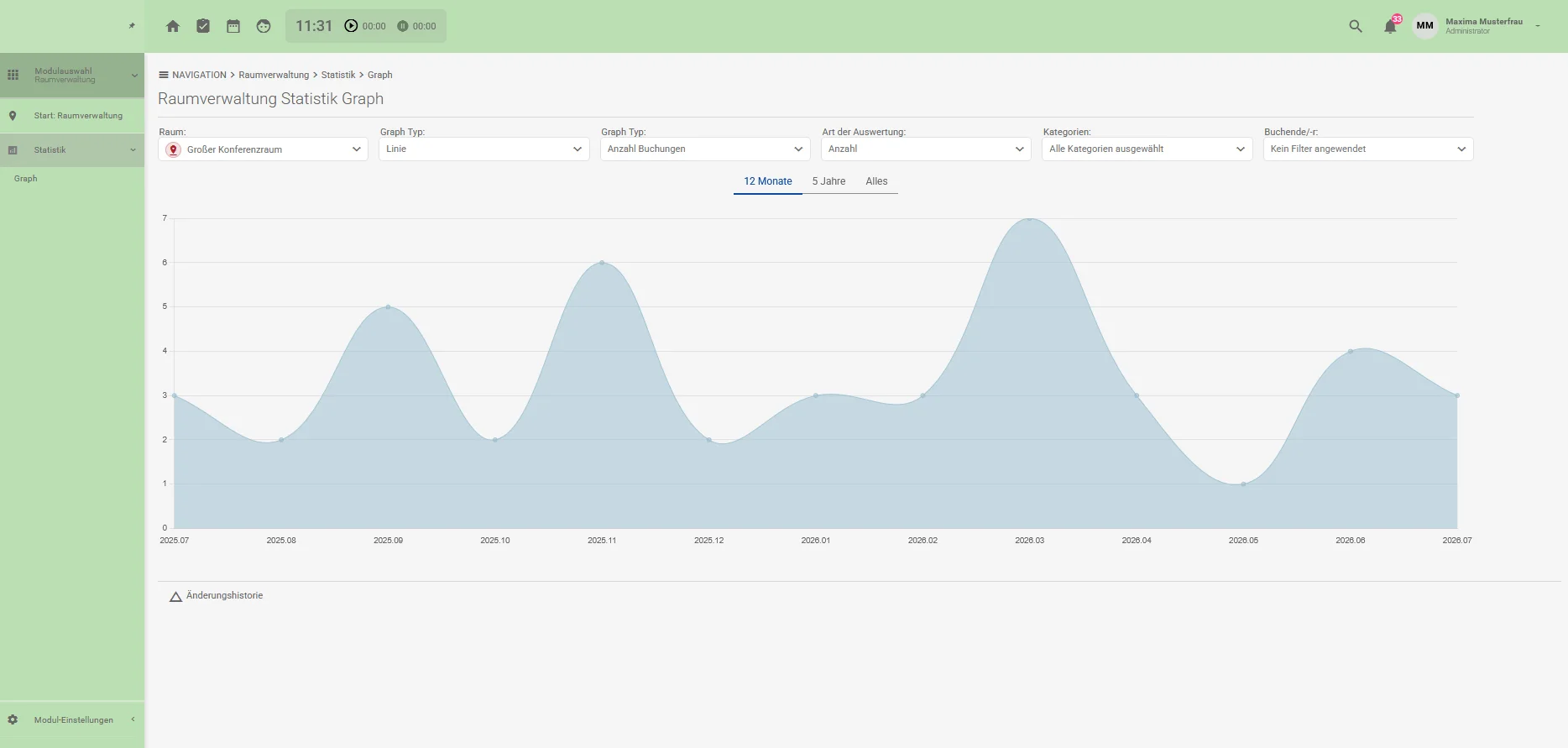Screen dimensions: 1568x748
Task: Open the Art der Auswertung dropdown
Action: click(926, 149)
